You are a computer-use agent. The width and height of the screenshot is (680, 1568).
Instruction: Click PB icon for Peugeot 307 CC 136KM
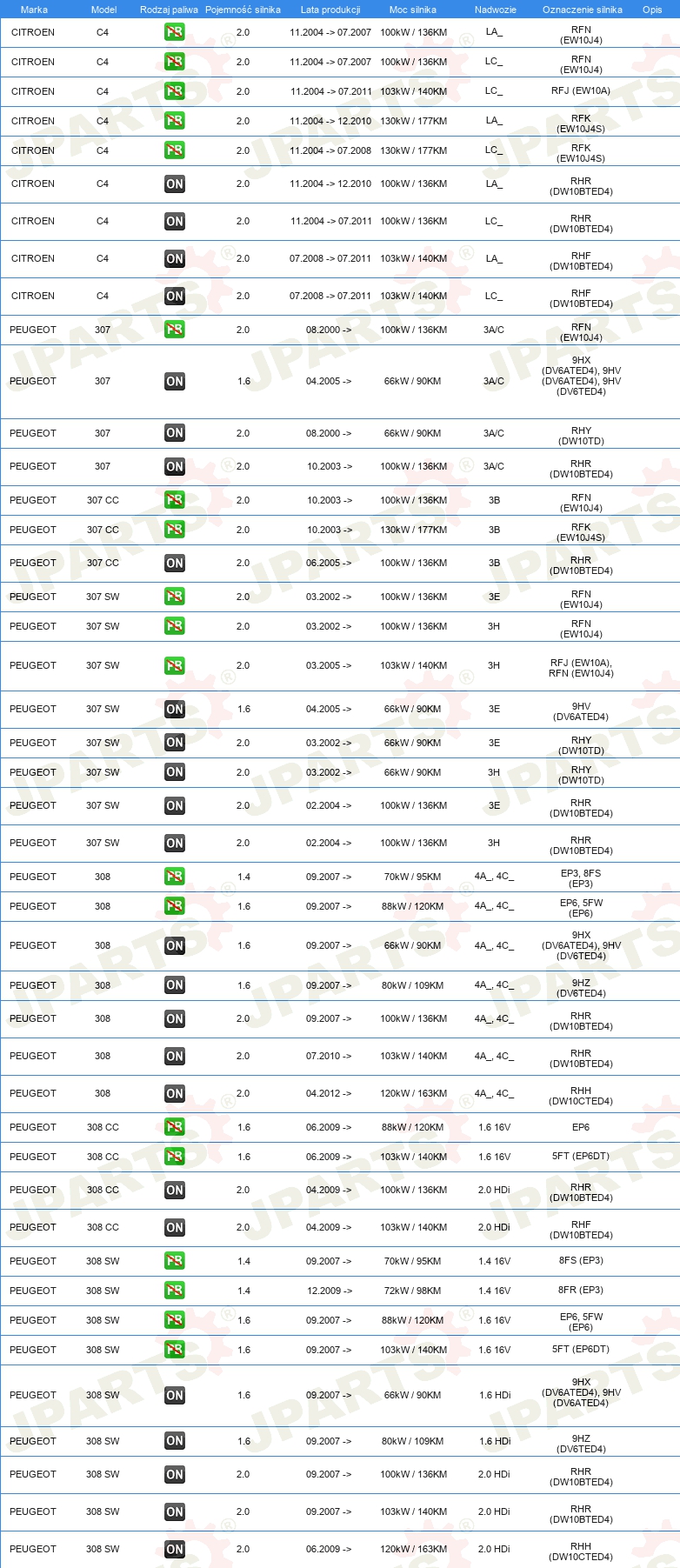(x=175, y=500)
